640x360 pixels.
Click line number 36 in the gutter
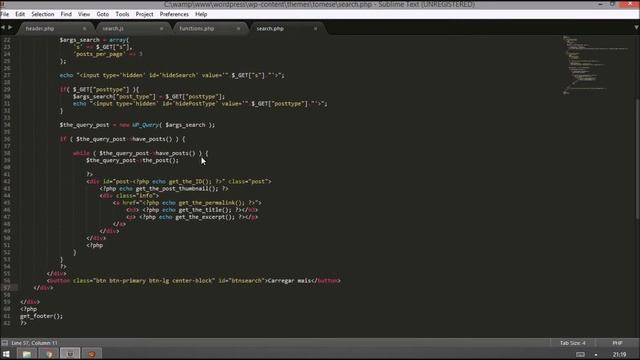(7, 139)
